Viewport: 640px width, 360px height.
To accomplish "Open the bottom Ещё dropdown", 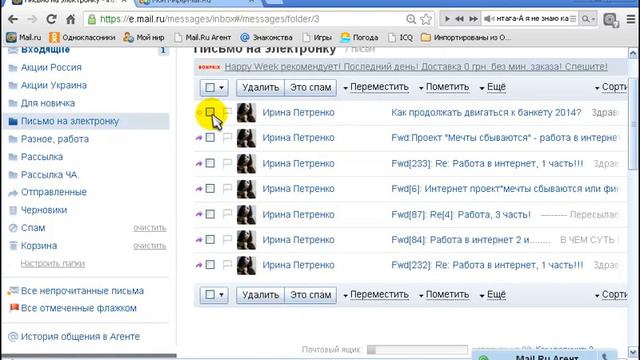I will (x=493, y=295).
